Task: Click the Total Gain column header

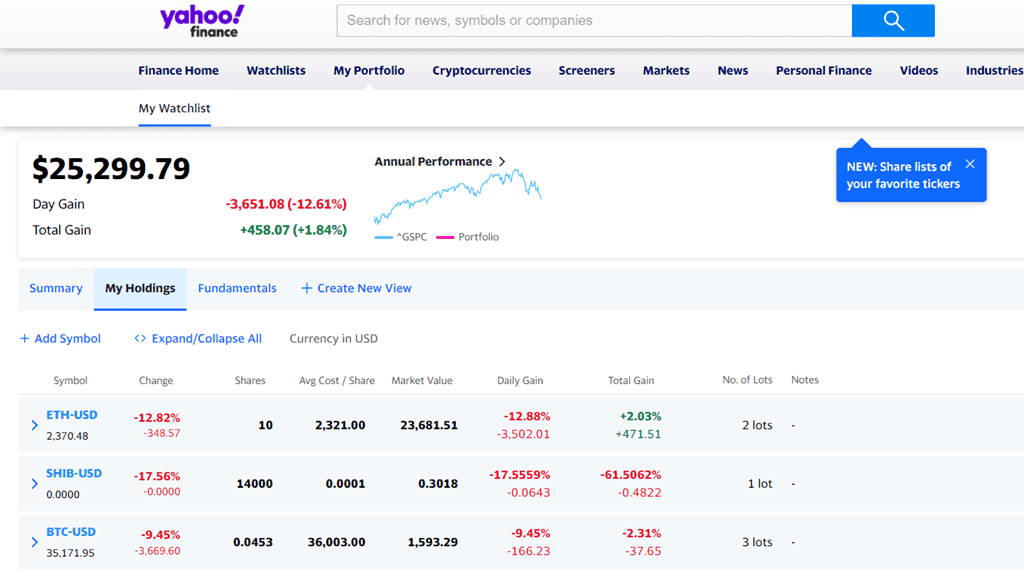Action: 631,381
